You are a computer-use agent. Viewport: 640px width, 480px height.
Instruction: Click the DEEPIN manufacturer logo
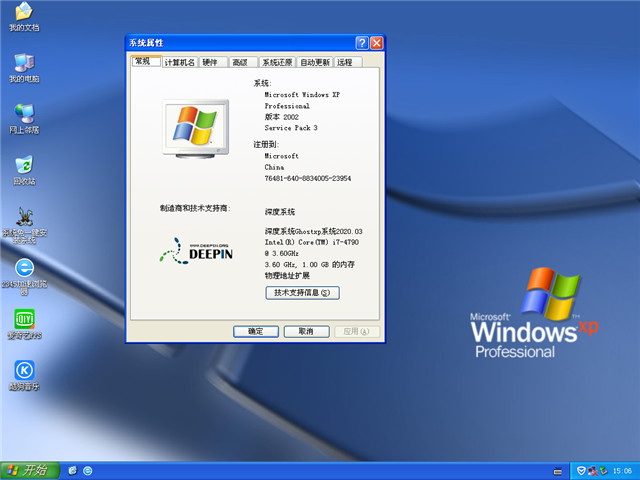coord(196,251)
